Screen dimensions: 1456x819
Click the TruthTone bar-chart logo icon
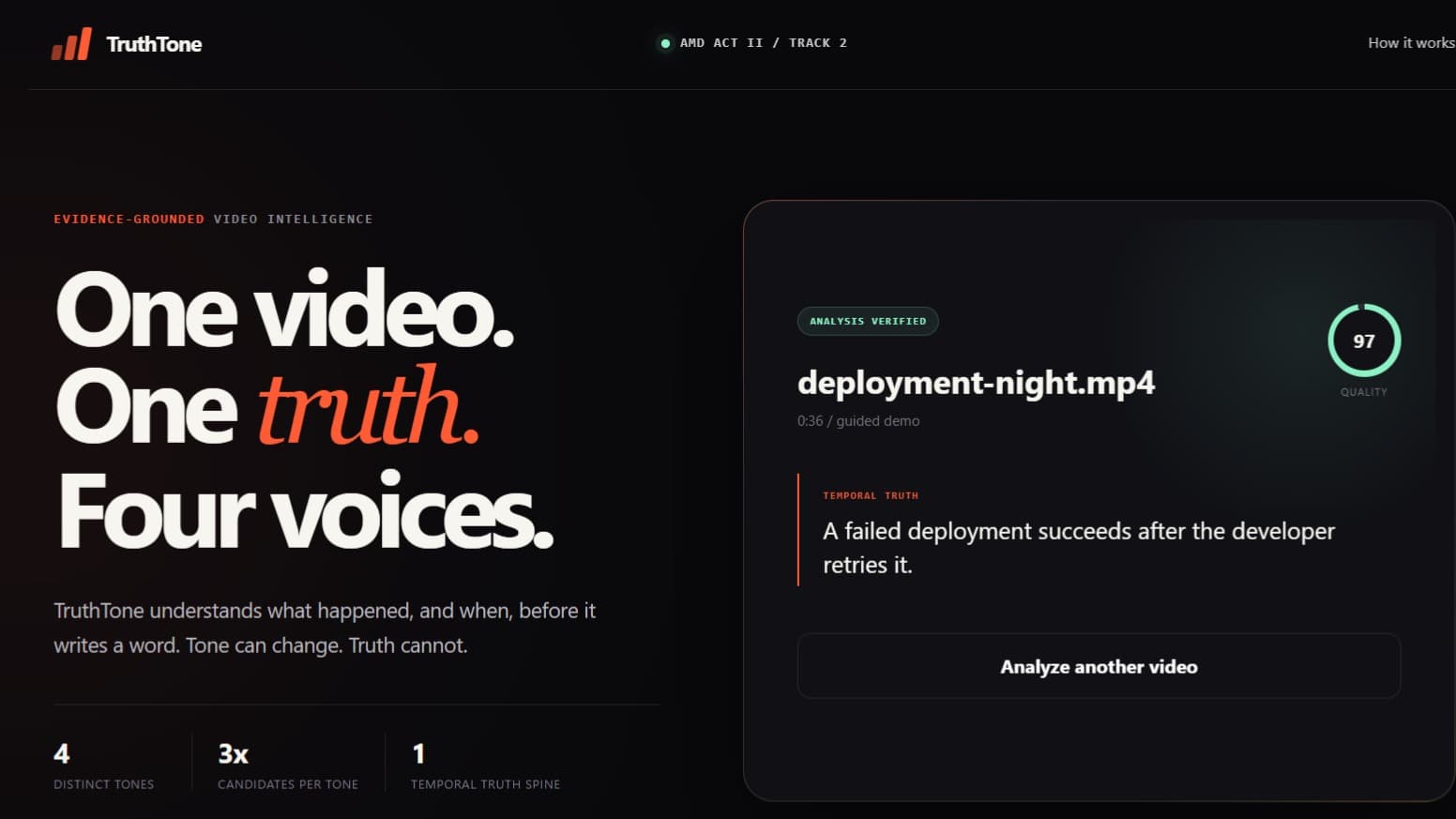click(71, 44)
